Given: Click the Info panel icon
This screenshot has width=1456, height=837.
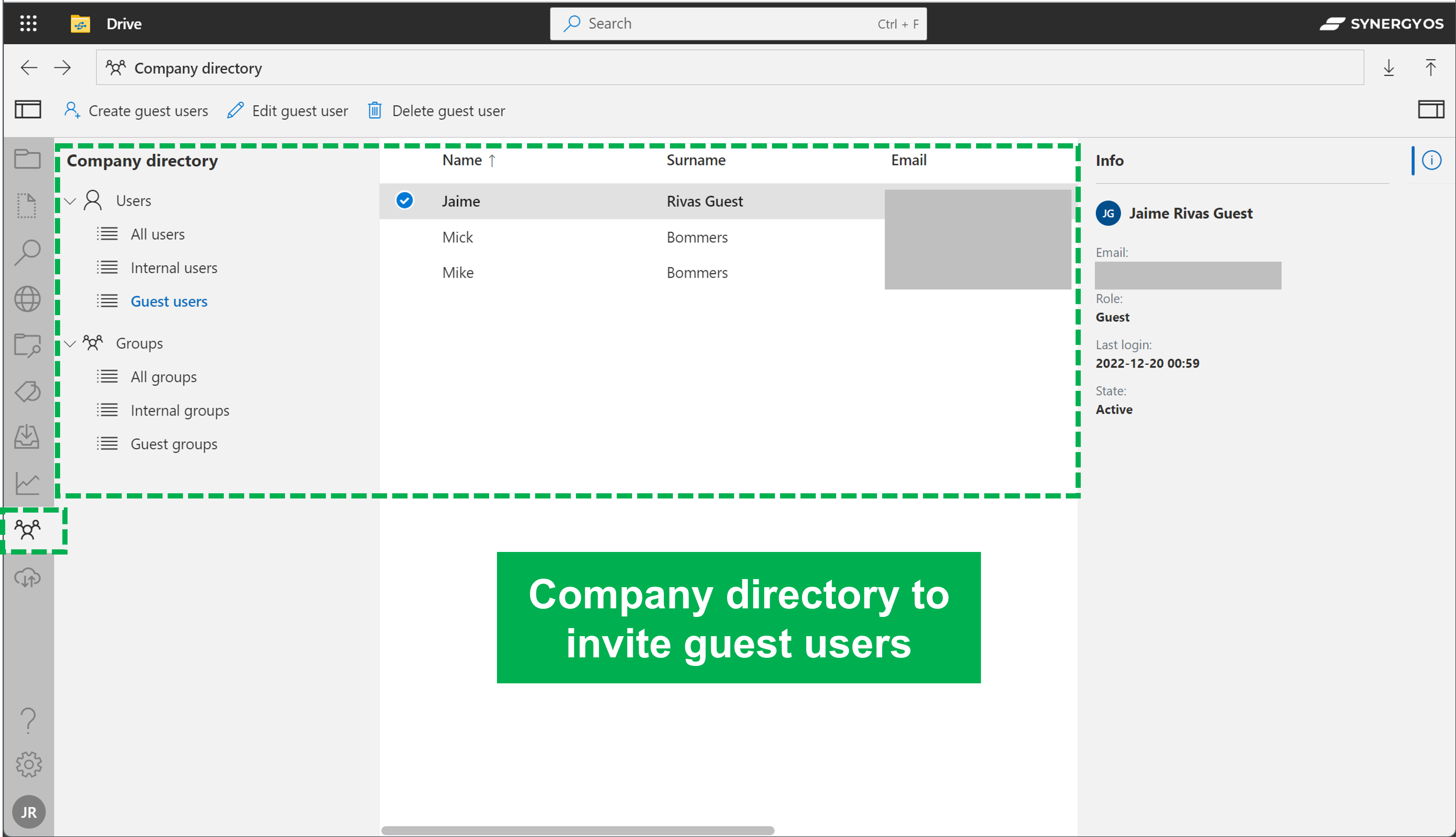Looking at the screenshot, I should click(1431, 160).
